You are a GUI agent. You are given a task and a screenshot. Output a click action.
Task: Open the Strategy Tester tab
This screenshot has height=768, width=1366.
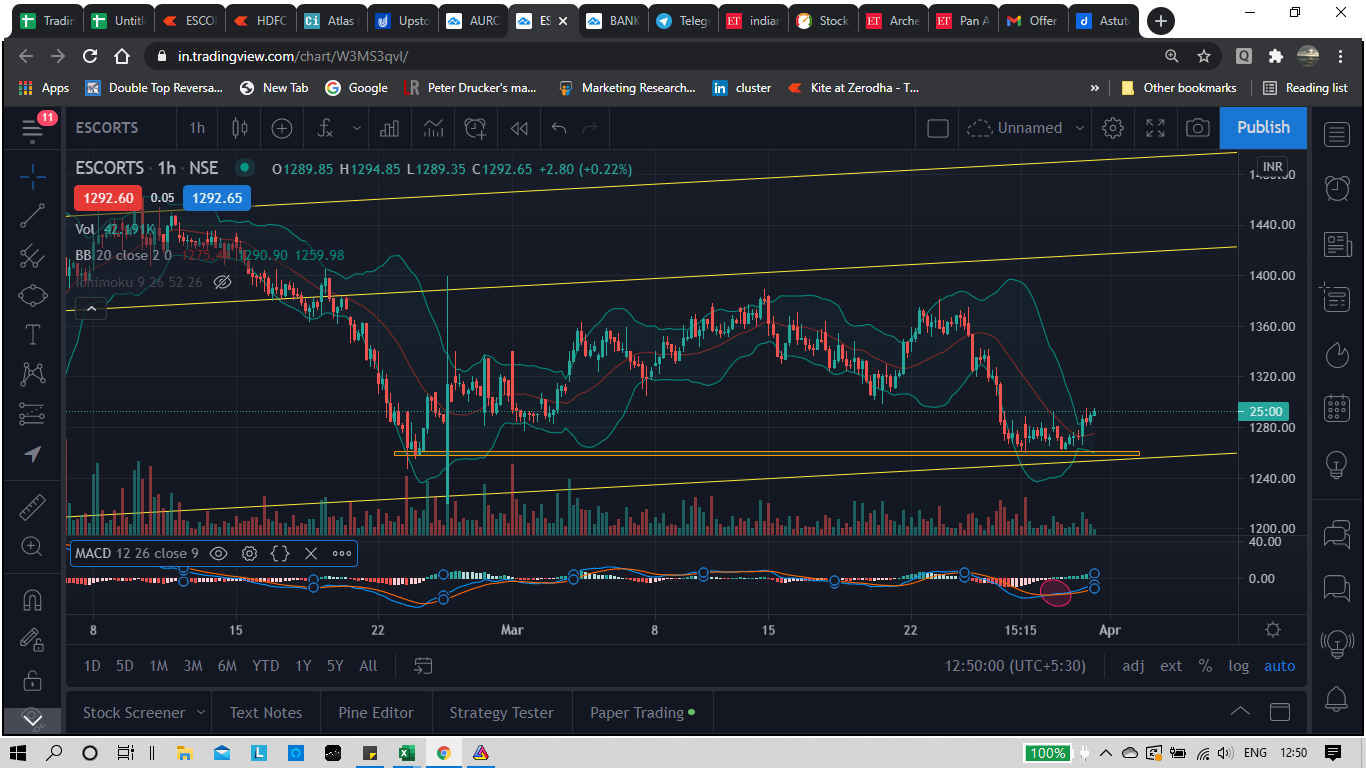click(x=501, y=713)
